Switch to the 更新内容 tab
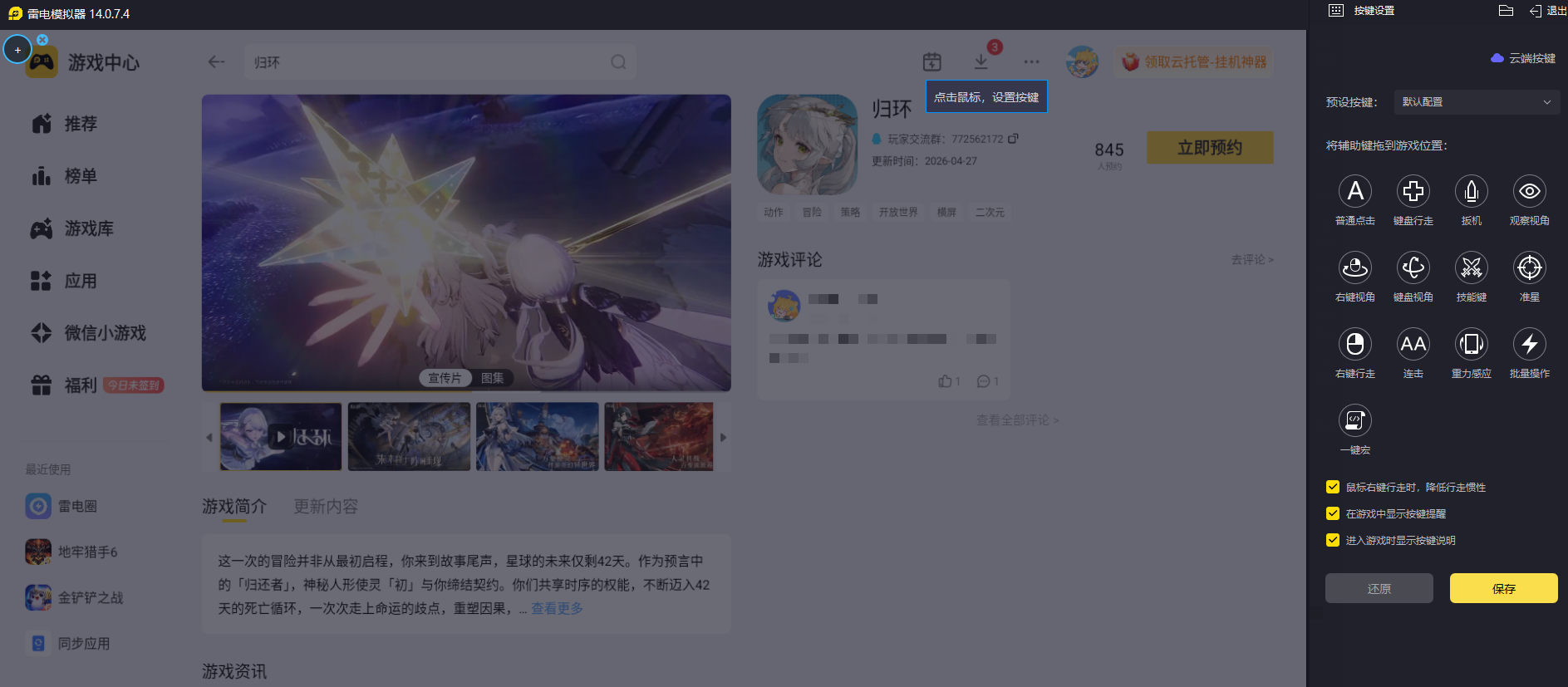Image resolution: width=1568 pixels, height=687 pixels. (326, 507)
